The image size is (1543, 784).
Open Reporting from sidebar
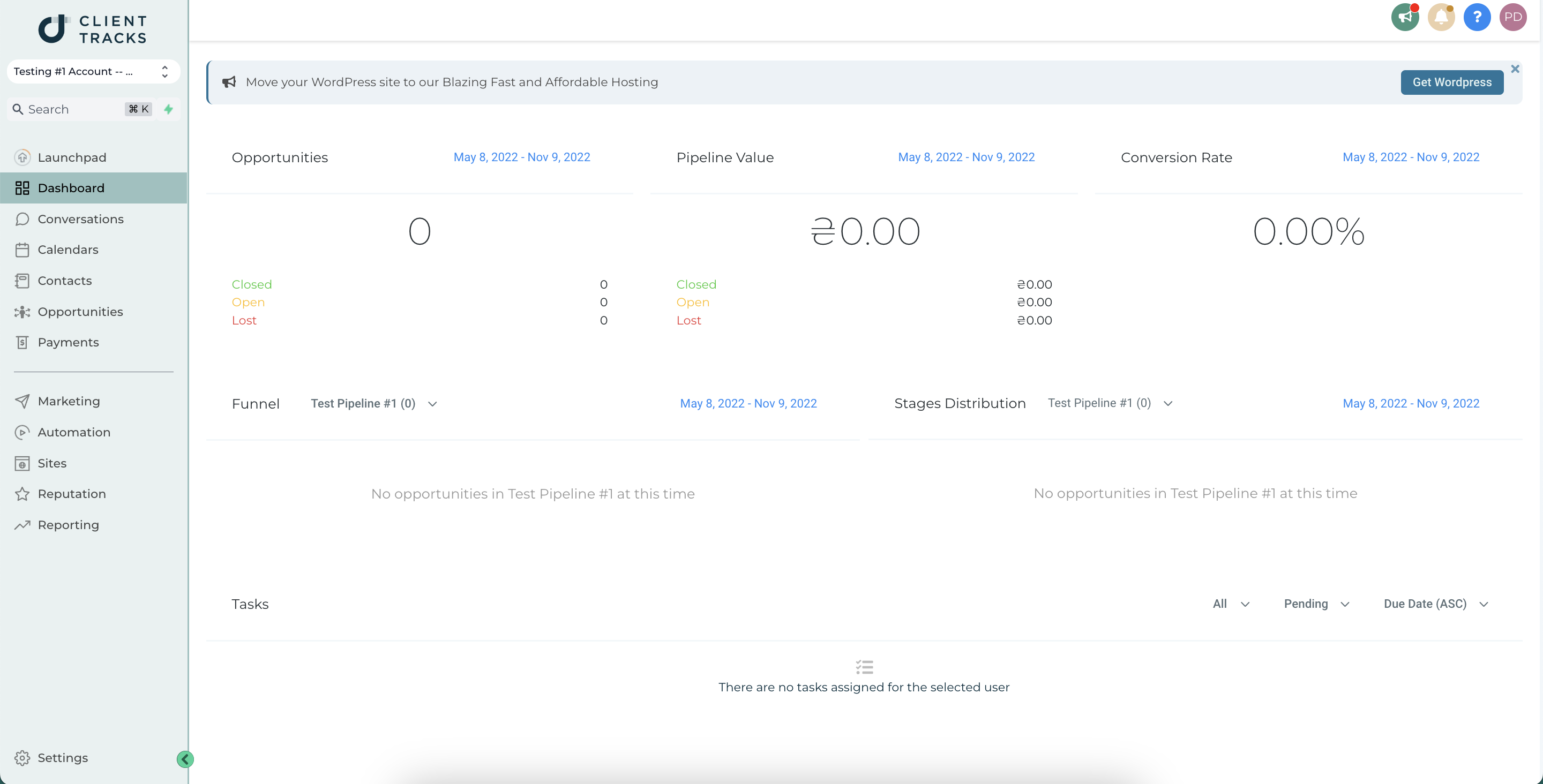(x=68, y=524)
